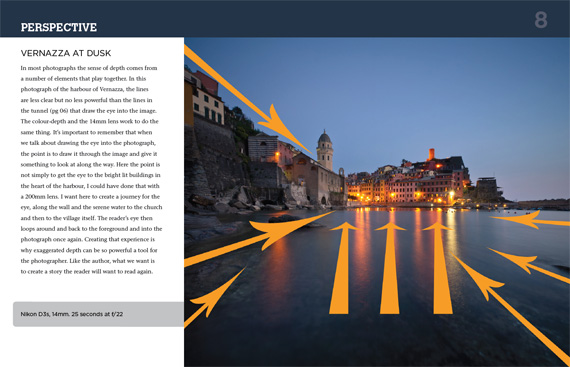This screenshot has width=570, height=367.
Task: Click the church bell tower in the photo
Action: (325, 150)
